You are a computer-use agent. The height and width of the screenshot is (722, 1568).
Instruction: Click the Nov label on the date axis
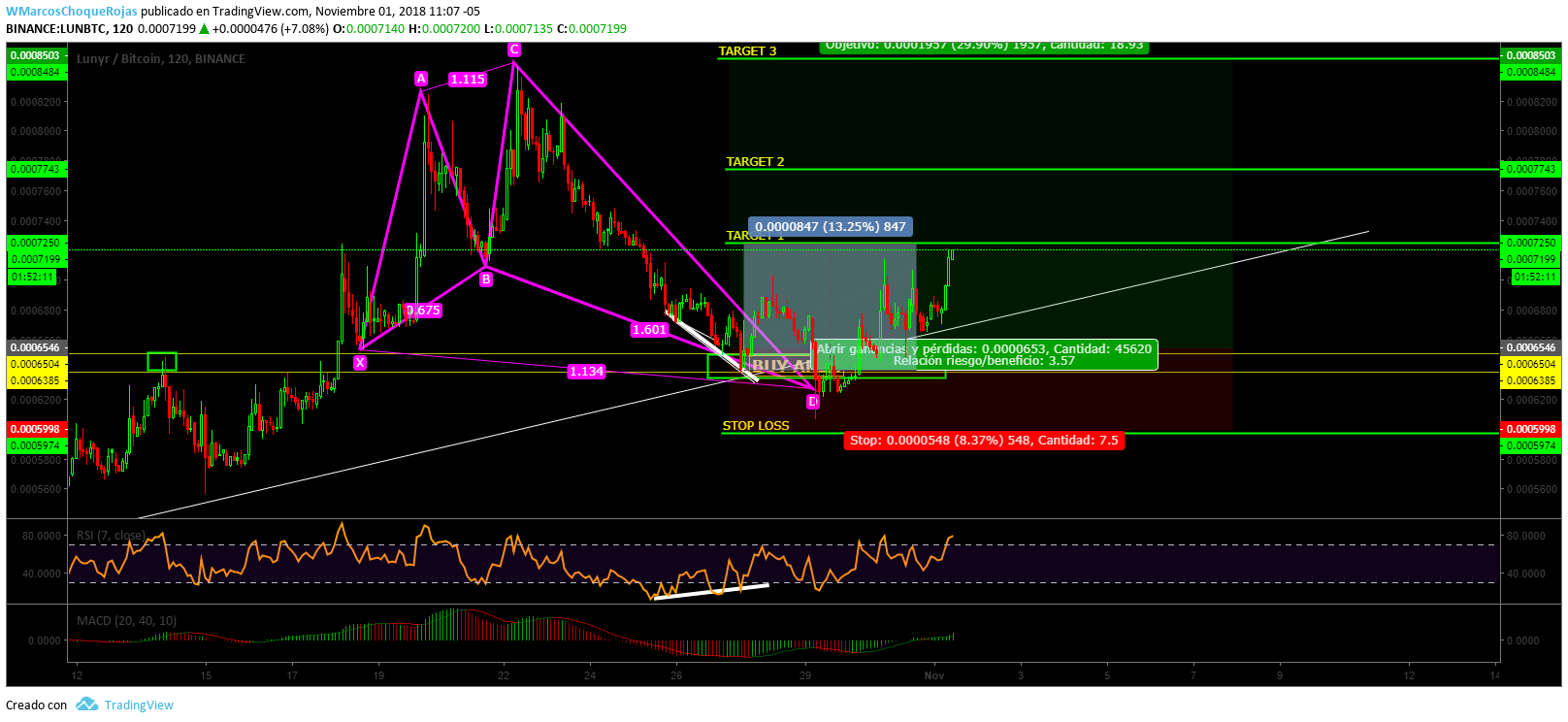[934, 675]
